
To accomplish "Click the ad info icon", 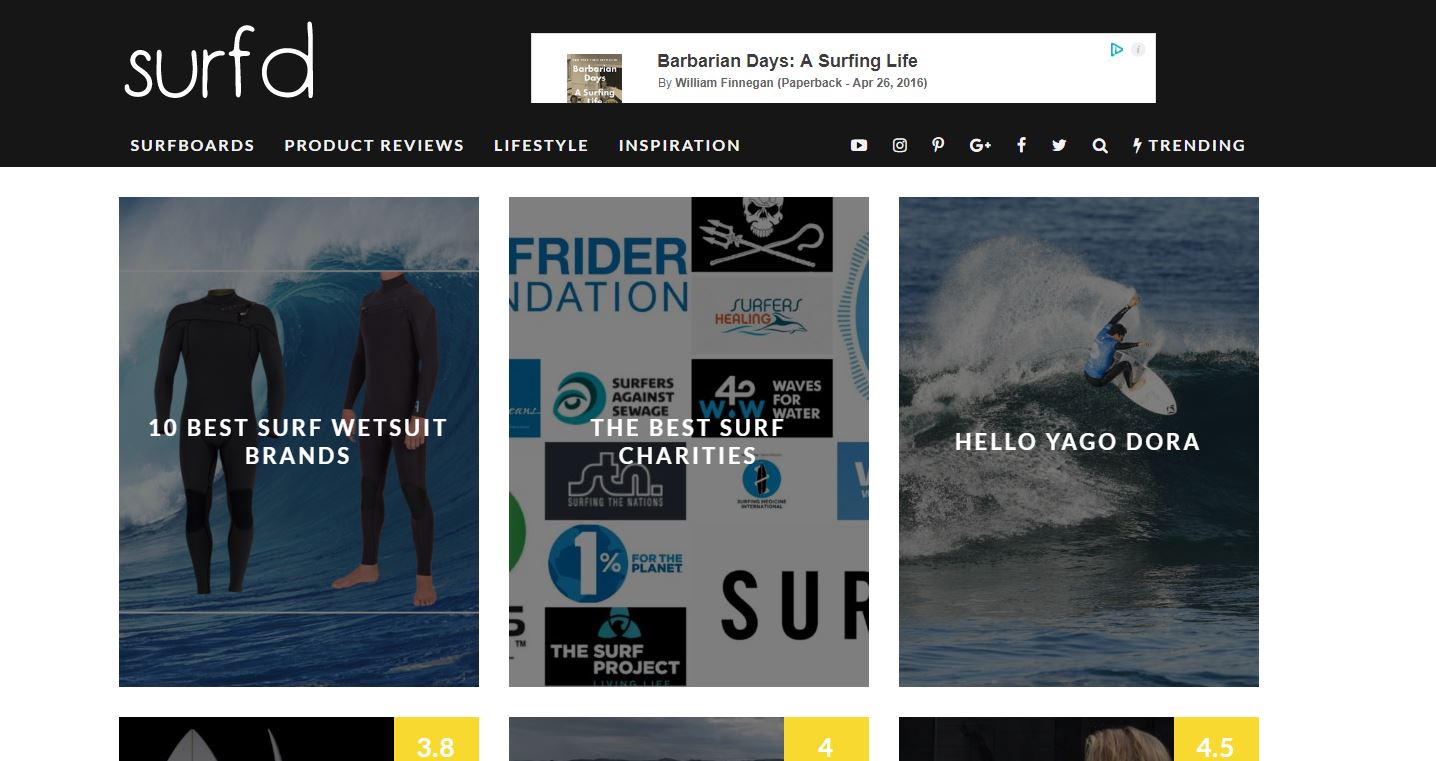I will [1138, 49].
